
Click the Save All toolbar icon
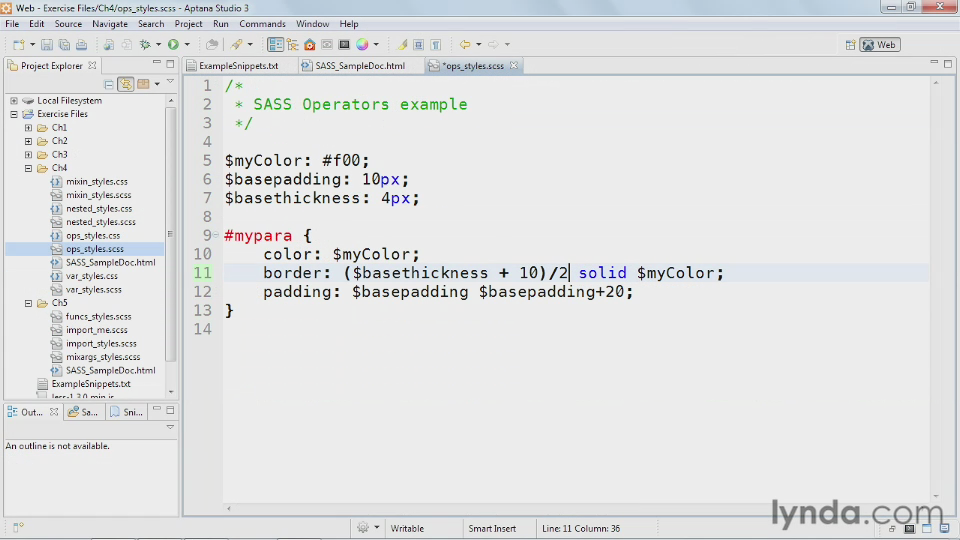tap(64, 45)
